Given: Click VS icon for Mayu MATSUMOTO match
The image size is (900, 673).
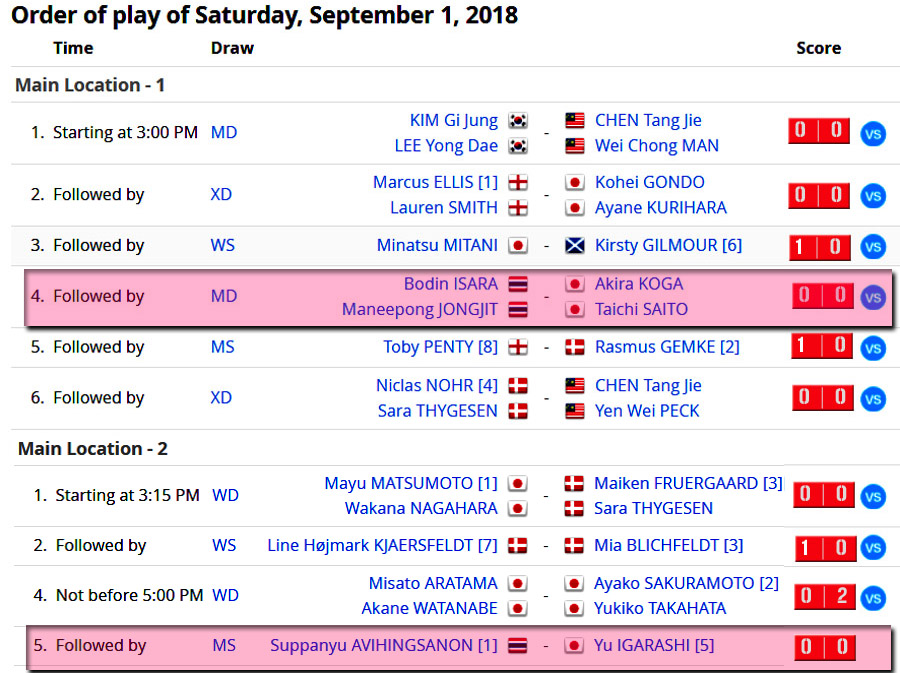Looking at the screenshot, I should 873,496.
